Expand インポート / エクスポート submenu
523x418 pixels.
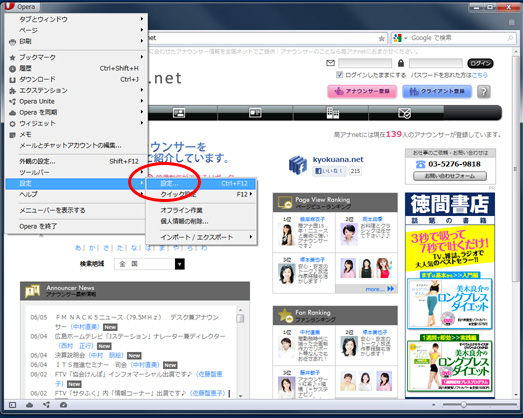[x=201, y=237]
